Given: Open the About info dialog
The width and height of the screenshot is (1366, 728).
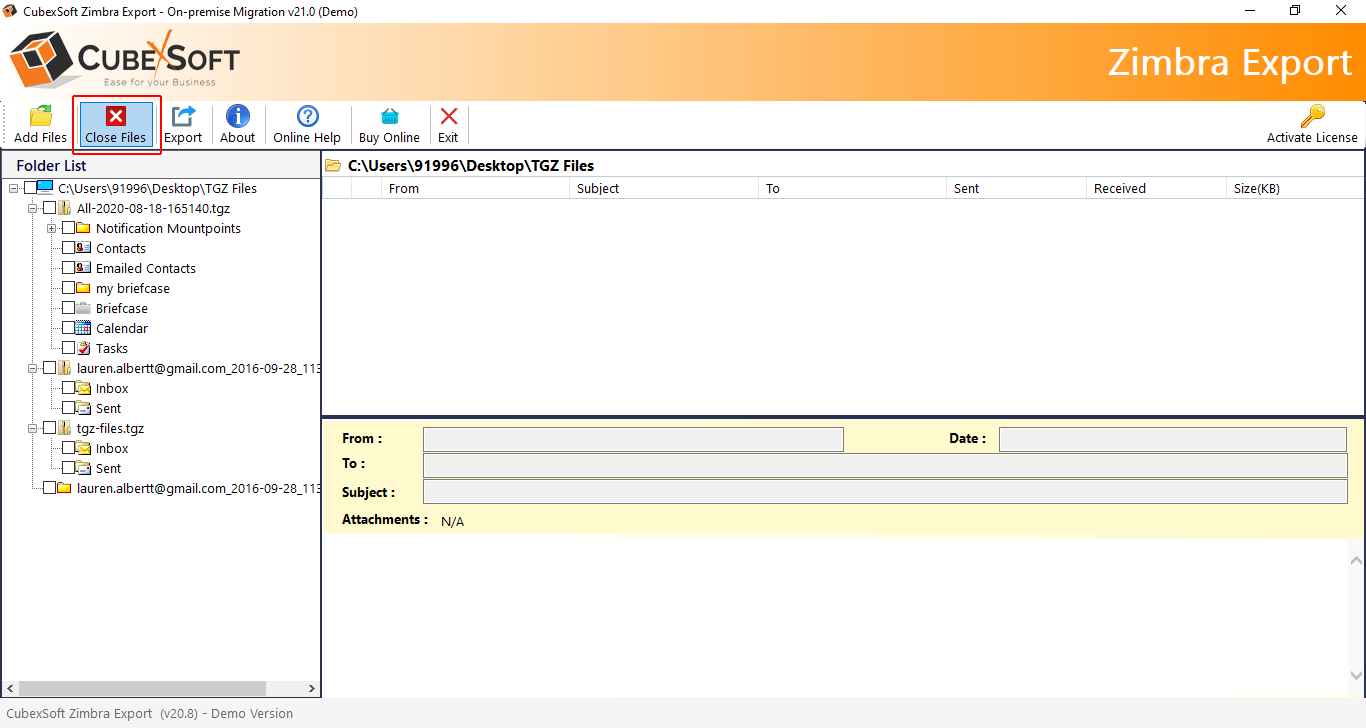Looking at the screenshot, I should coord(238,125).
